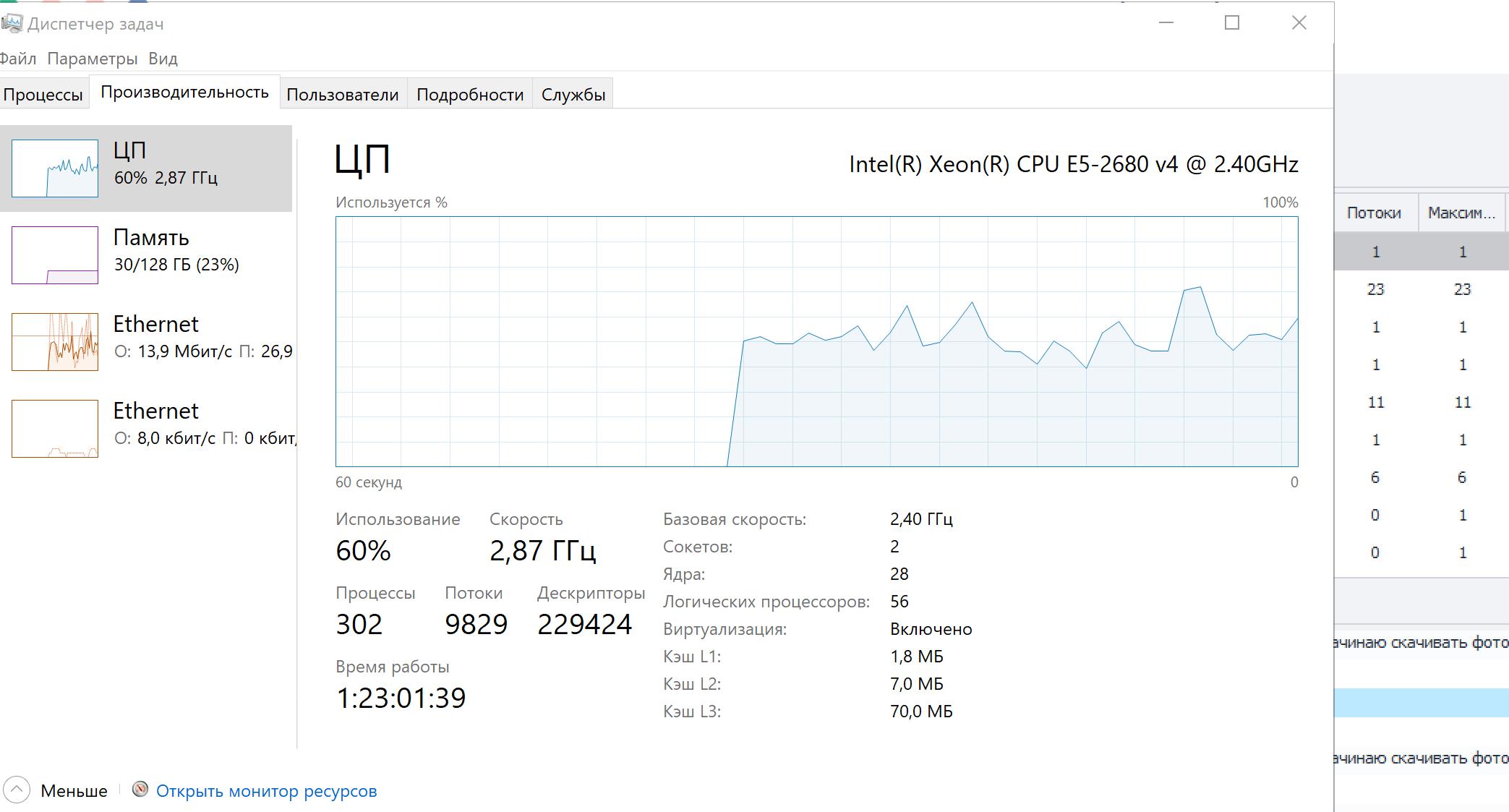Viewport: 1509px width, 812px height.
Task: Switch to the Пользователи tab
Action: click(343, 95)
